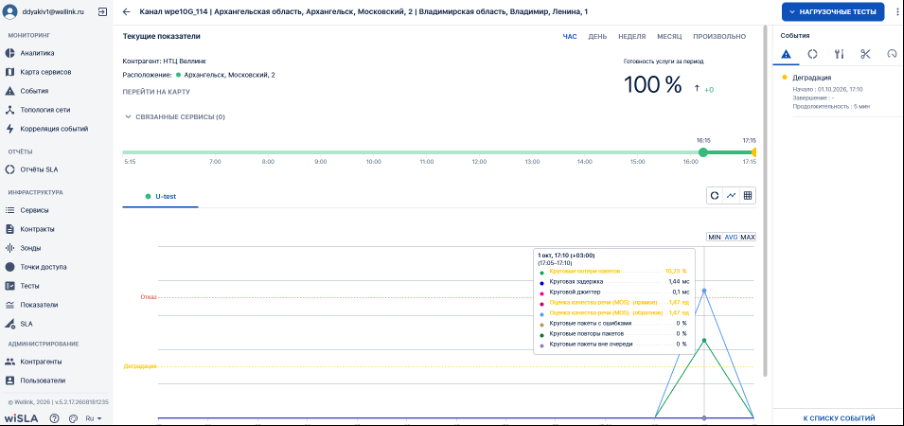Viewport: 904px width, 426px height.
Task: Click the SLA sidebar icon
Action: click(x=9, y=324)
